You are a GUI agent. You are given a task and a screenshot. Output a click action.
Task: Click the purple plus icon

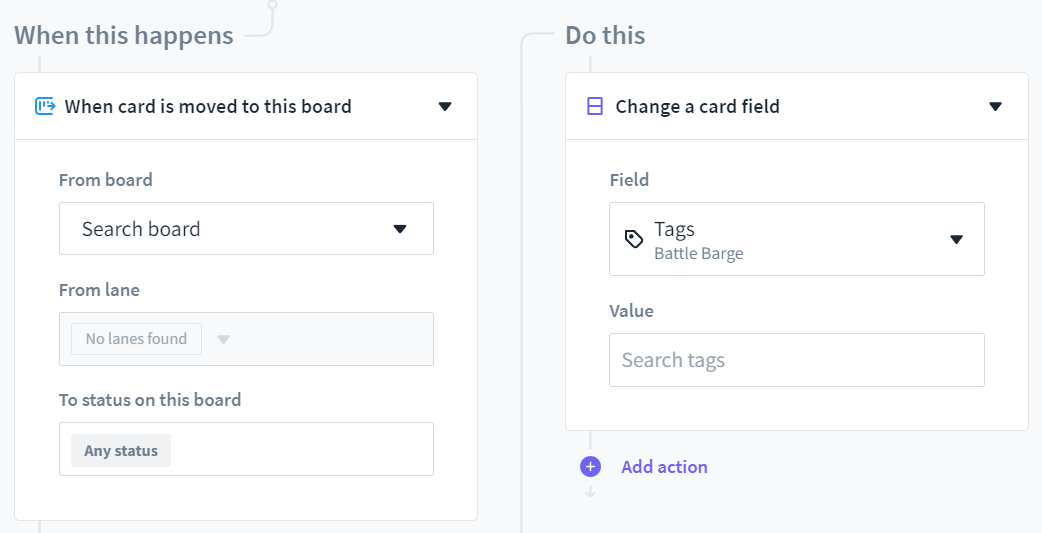click(x=590, y=467)
